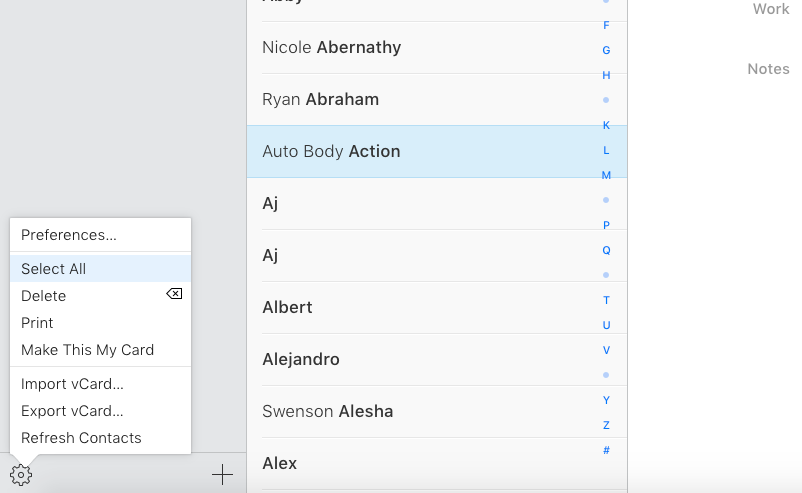Jump to # section in index
The image size is (802, 493).
[x=606, y=450]
